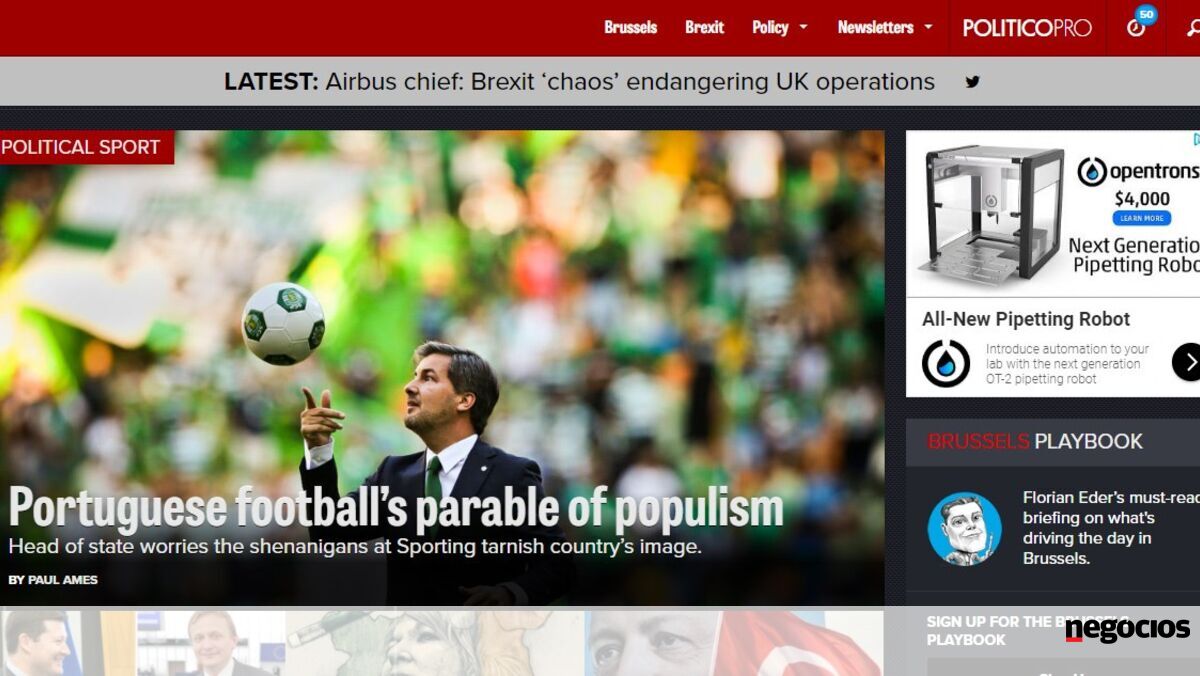1200x676 pixels.
Task: Click Florian Eder's cartoon avatar
Action: point(964,529)
